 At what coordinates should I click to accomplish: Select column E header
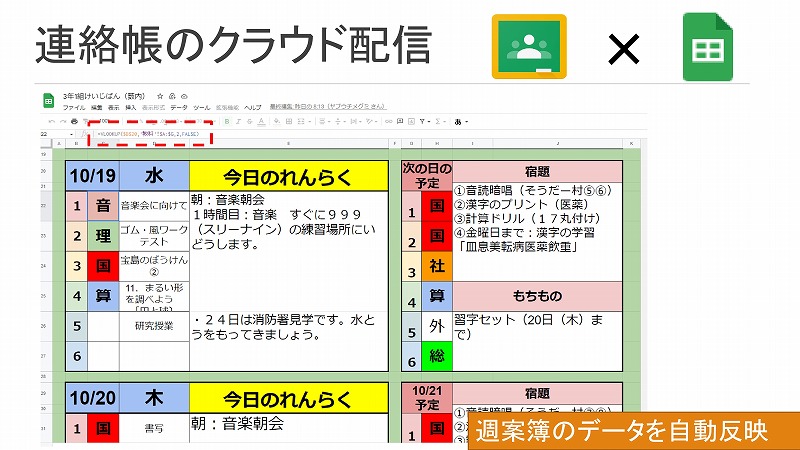click(x=289, y=144)
